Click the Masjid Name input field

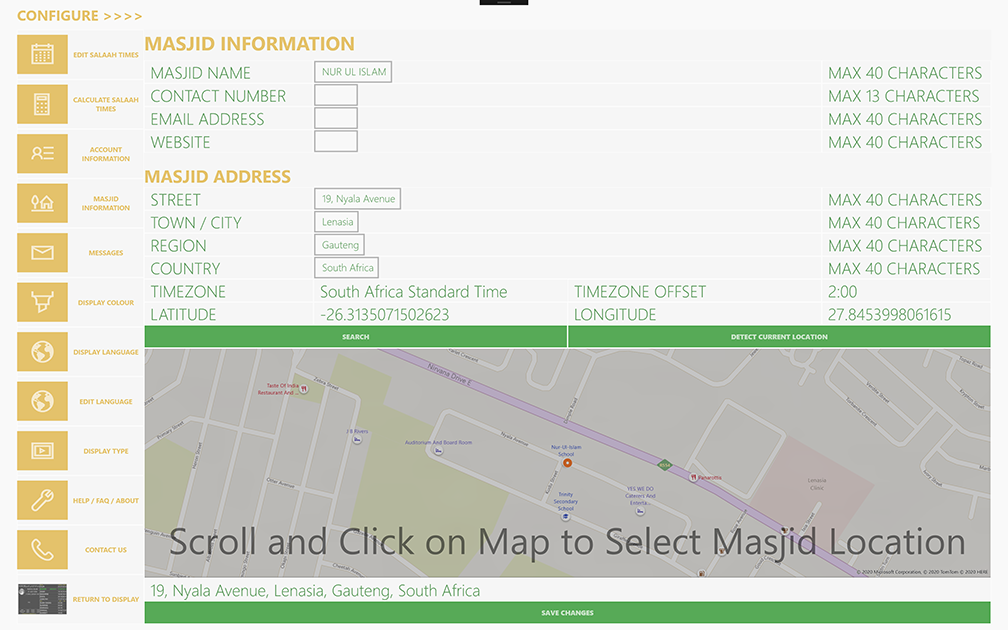tap(352, 73)
